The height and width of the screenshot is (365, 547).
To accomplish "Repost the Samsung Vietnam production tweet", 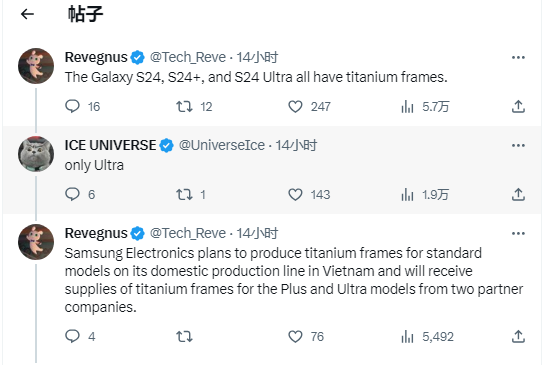I will [184, 336].
